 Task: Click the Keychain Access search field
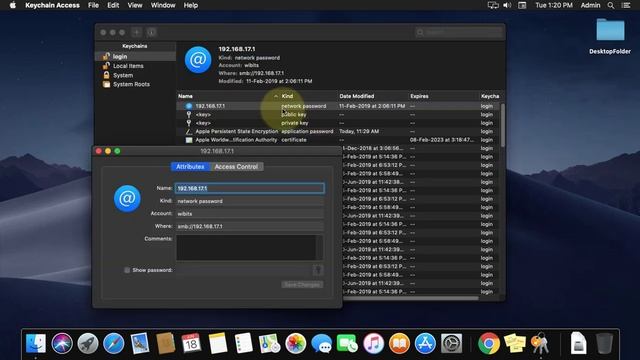click(x=459, y=32)
